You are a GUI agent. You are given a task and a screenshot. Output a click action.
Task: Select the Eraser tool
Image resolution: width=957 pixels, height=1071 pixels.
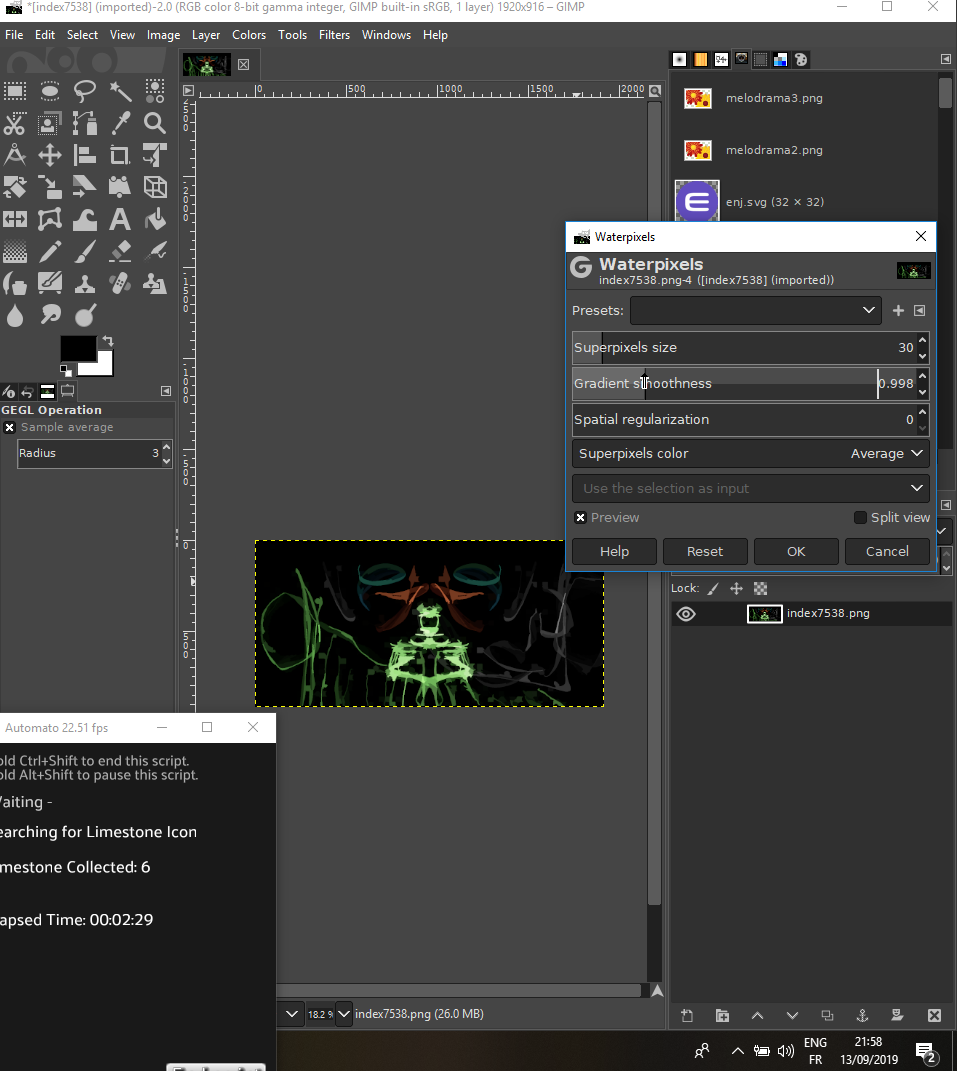click(x=120, y=251)
